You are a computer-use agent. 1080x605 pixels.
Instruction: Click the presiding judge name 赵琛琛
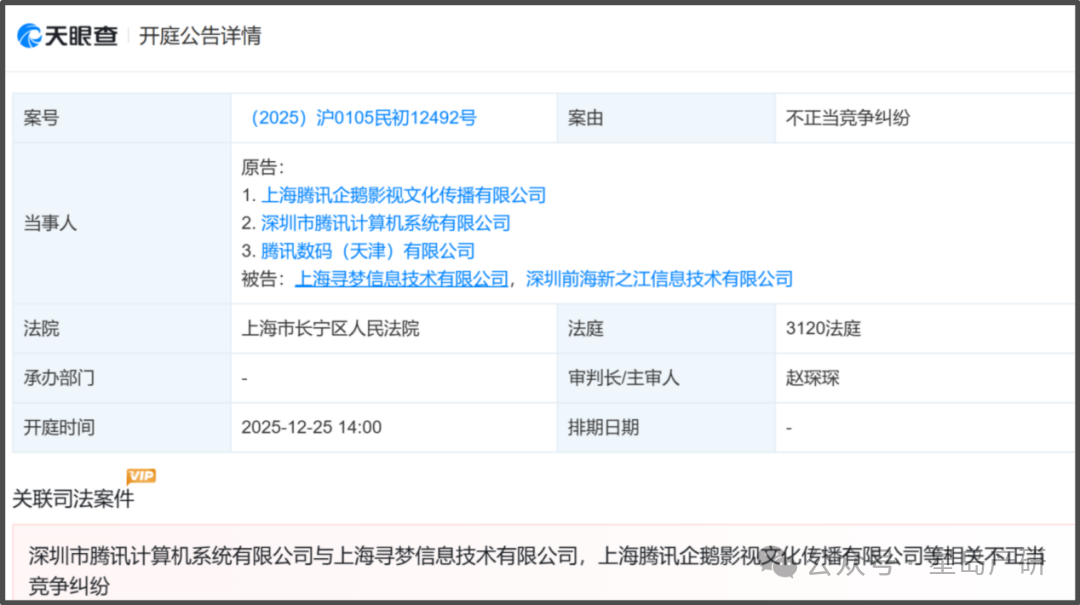tap(813, 378)
